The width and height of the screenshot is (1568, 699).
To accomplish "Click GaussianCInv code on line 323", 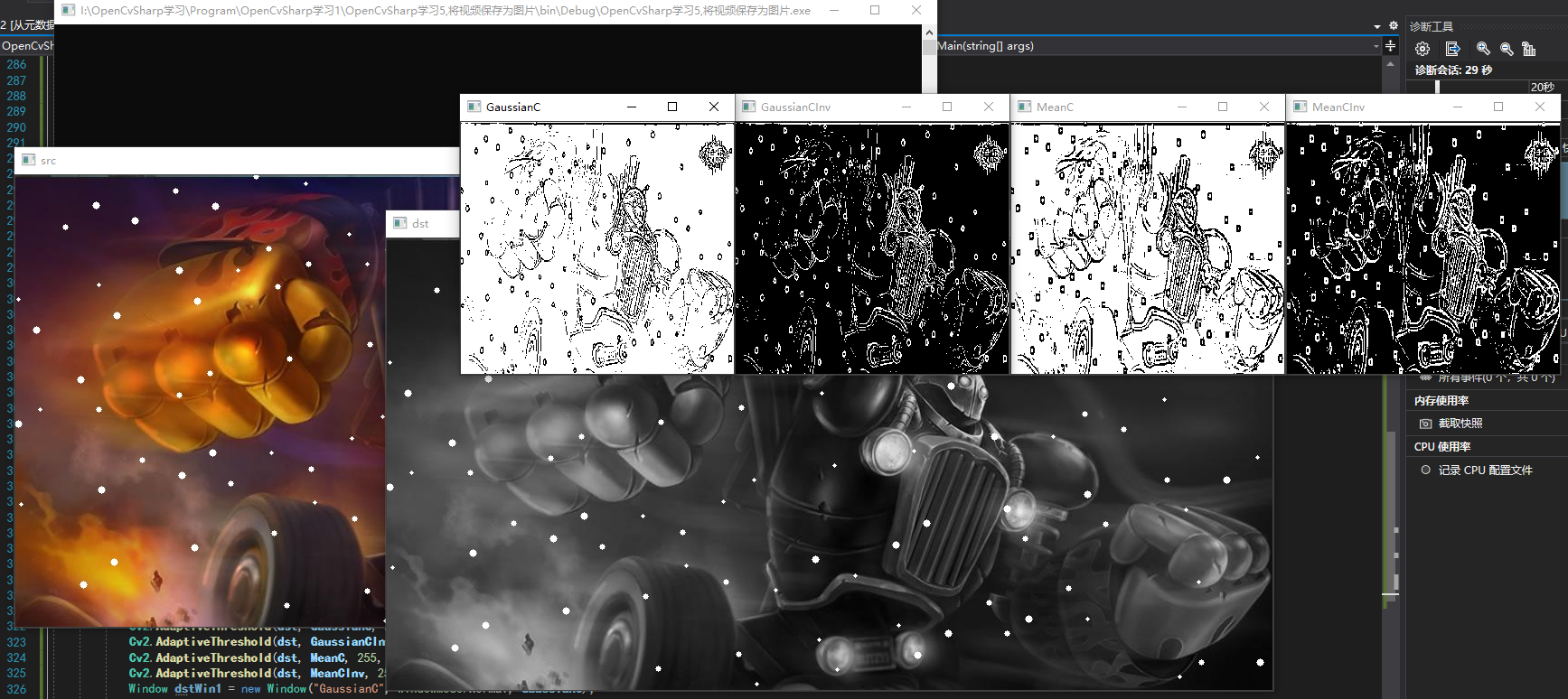I will (348, 642).
